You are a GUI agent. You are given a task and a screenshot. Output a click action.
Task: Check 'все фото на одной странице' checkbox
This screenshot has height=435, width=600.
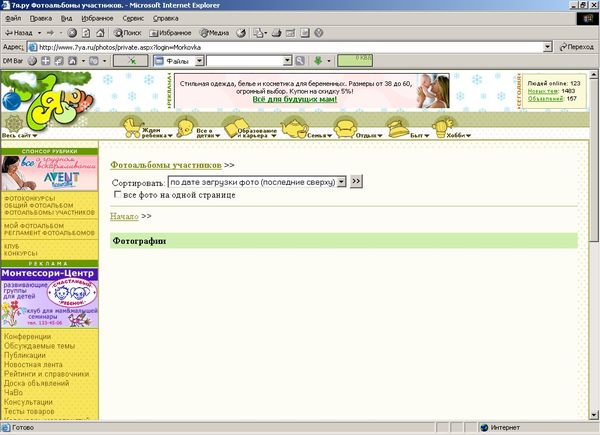point(117,194)
